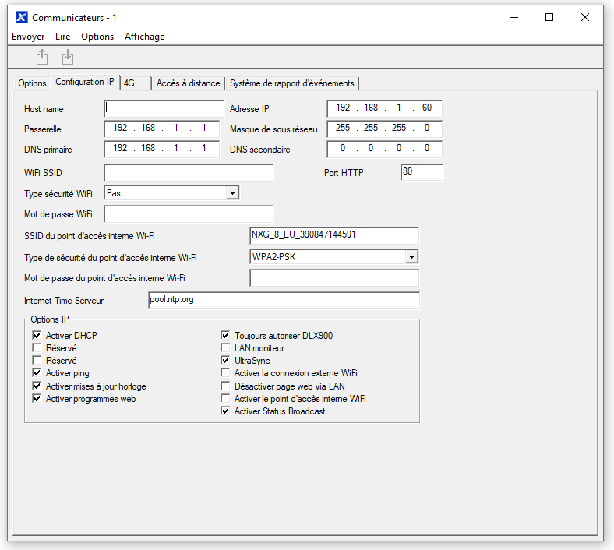Enable Activer le point d'accès interne WiFi
This screenshot has height=550, width=614.
(225, 399)
